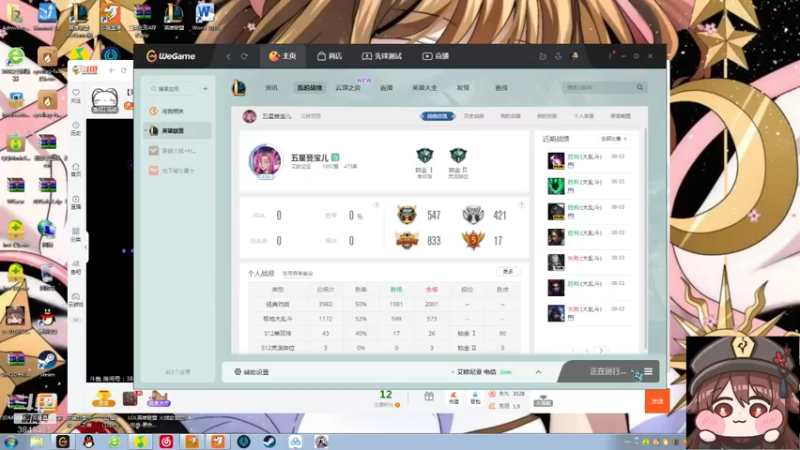Open NetEase Music from the taskbar
Image resolution: width=800 pixels, height=450 pixels.
pos(166,441)
